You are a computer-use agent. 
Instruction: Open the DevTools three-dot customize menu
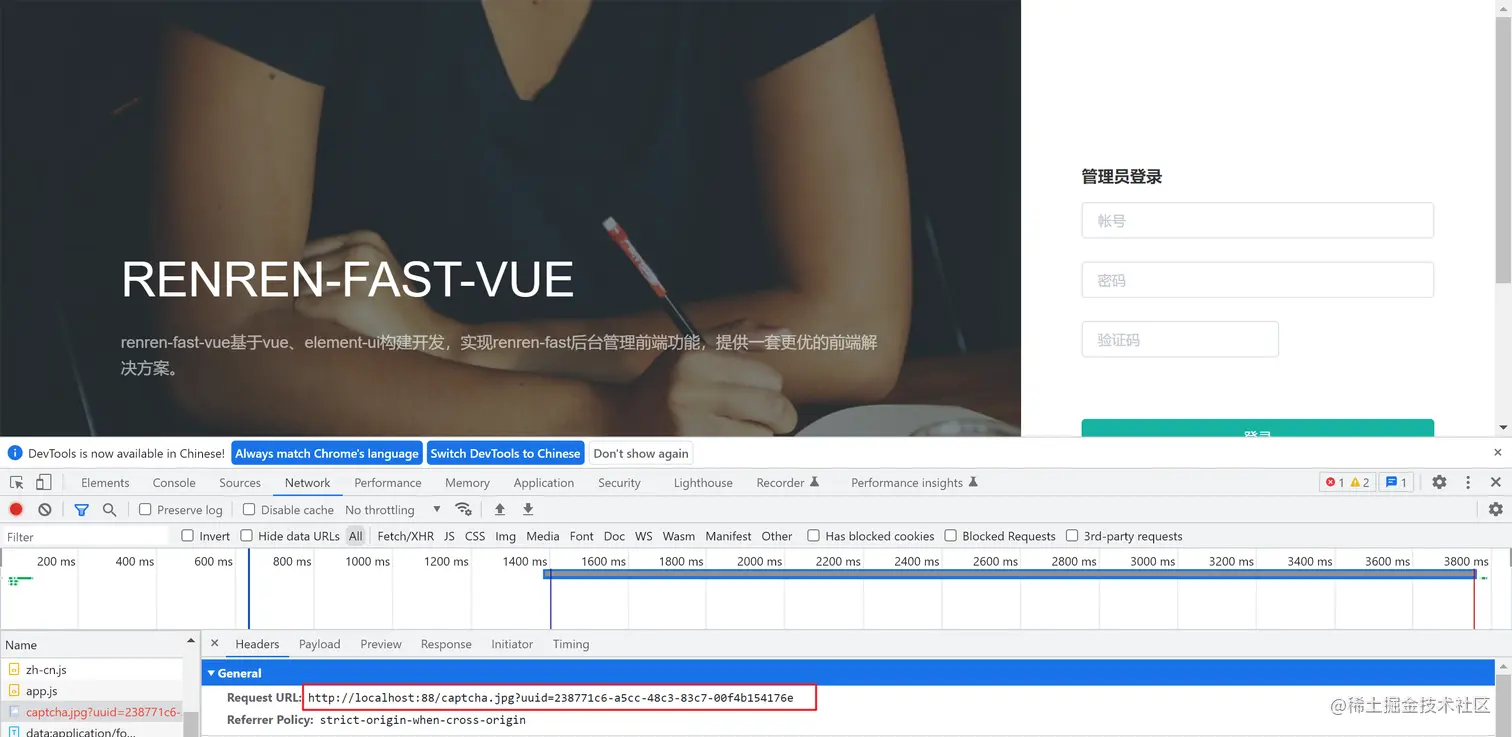tap(1468, 482)
